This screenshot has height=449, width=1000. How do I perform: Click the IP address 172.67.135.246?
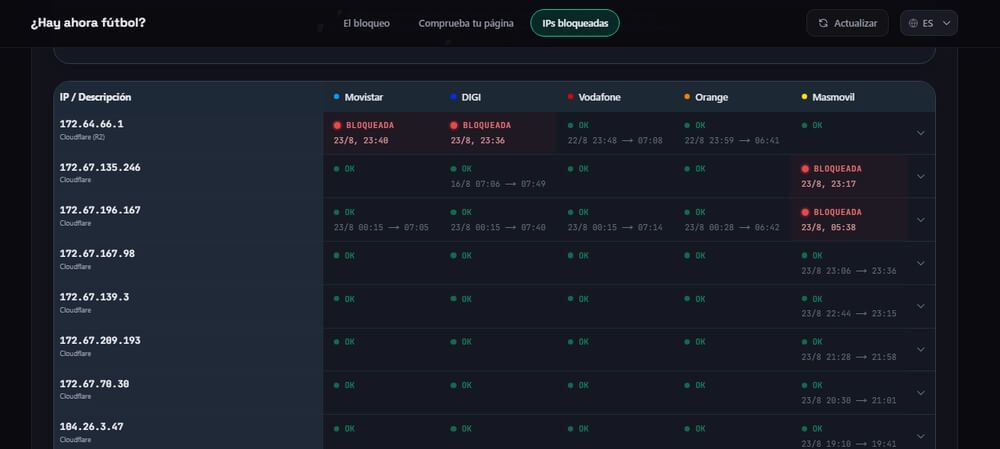coord(100,167)
